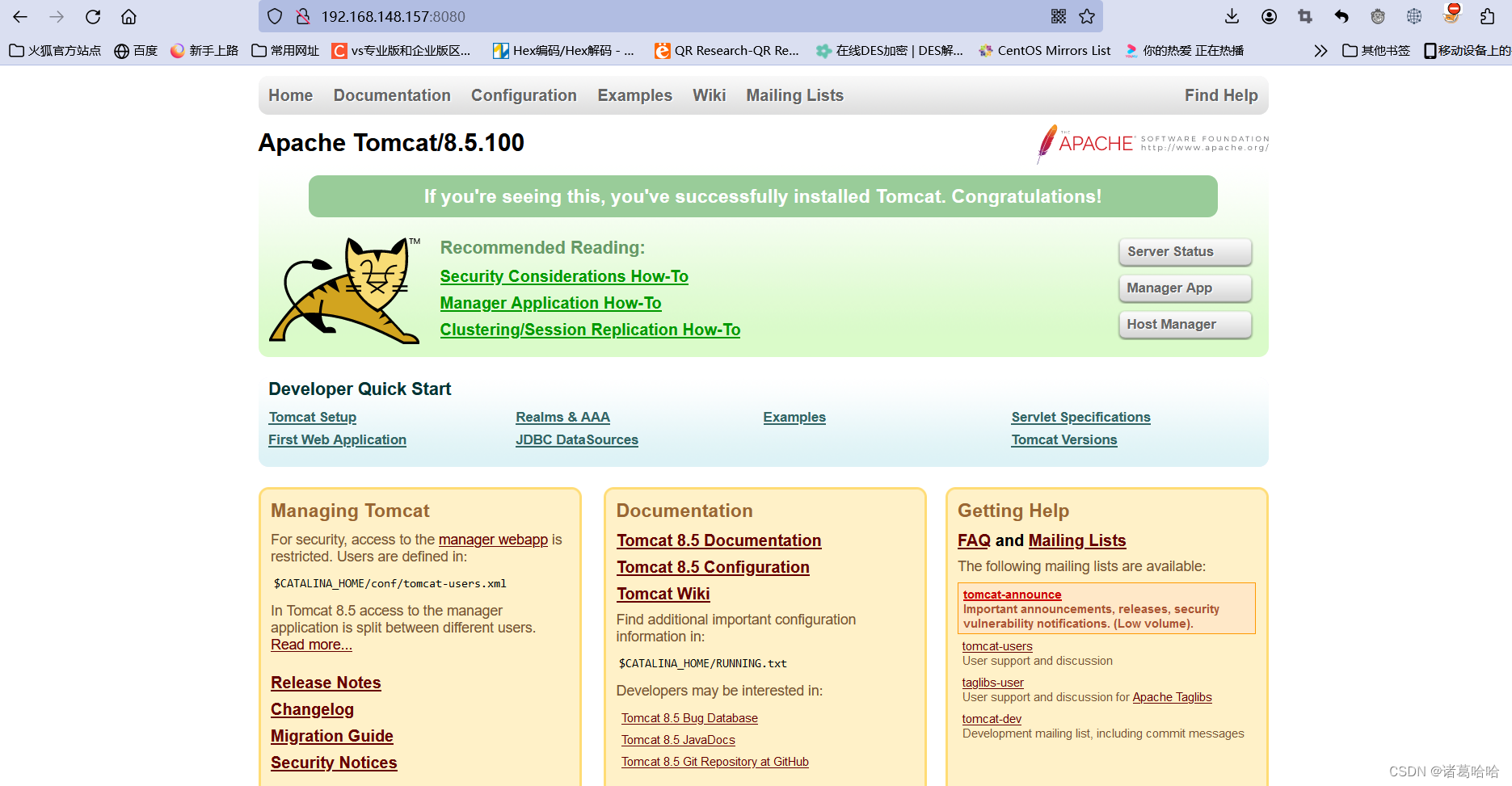
Task: Open the downloads panel icon
Action: coord(1232,16)
